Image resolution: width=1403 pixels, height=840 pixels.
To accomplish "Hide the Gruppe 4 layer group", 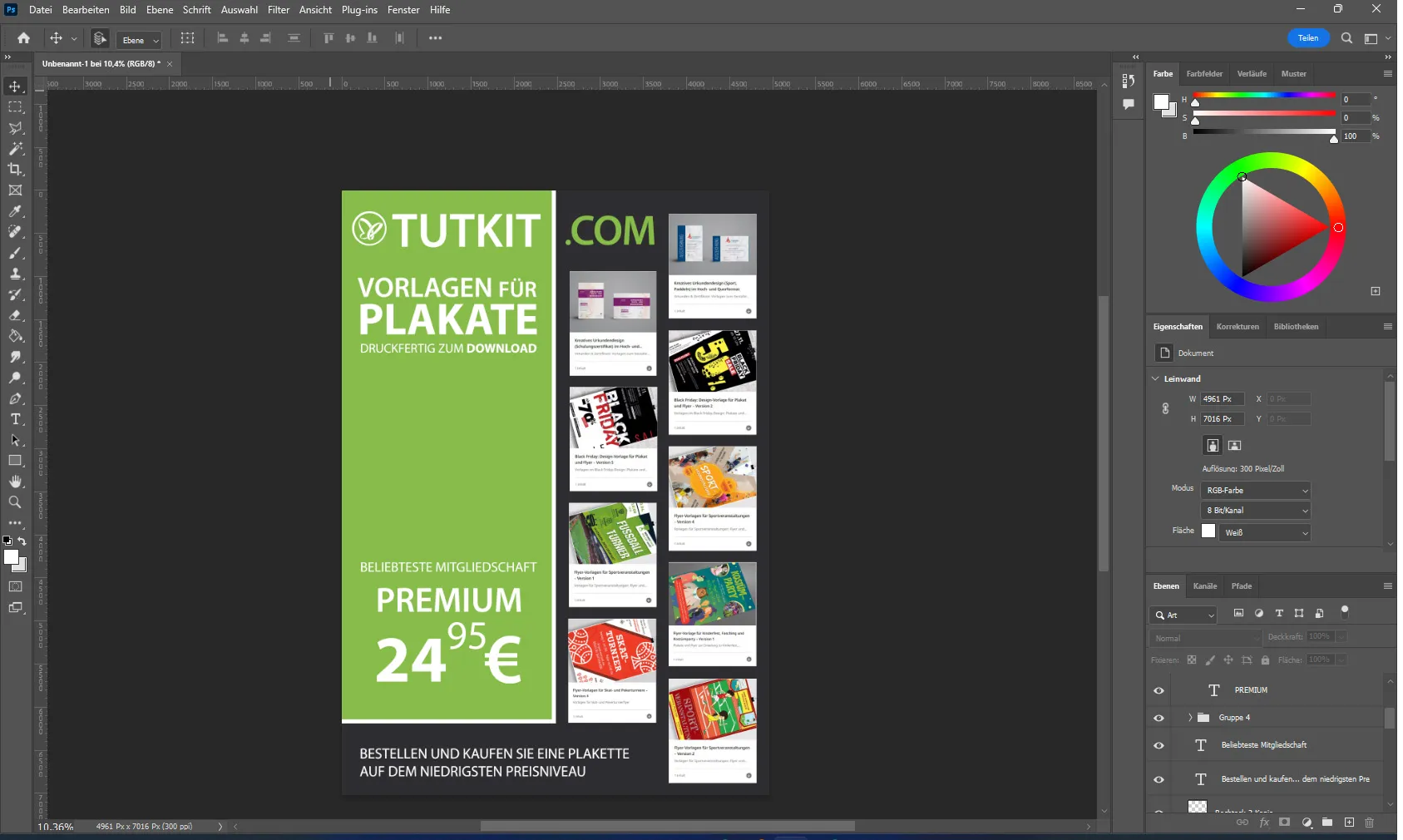I will tap(1158, 719).
